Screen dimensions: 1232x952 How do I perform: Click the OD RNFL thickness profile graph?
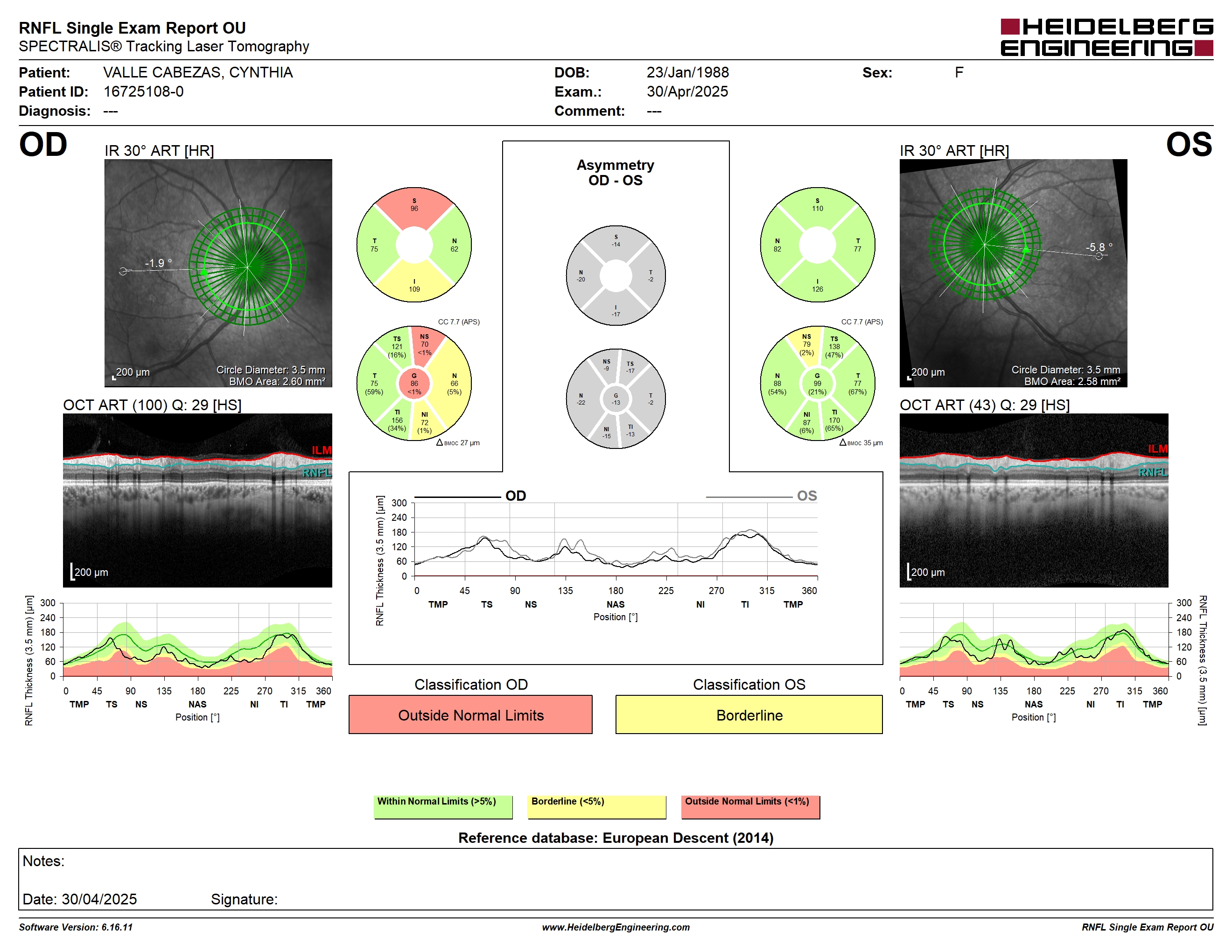point(197,639)
